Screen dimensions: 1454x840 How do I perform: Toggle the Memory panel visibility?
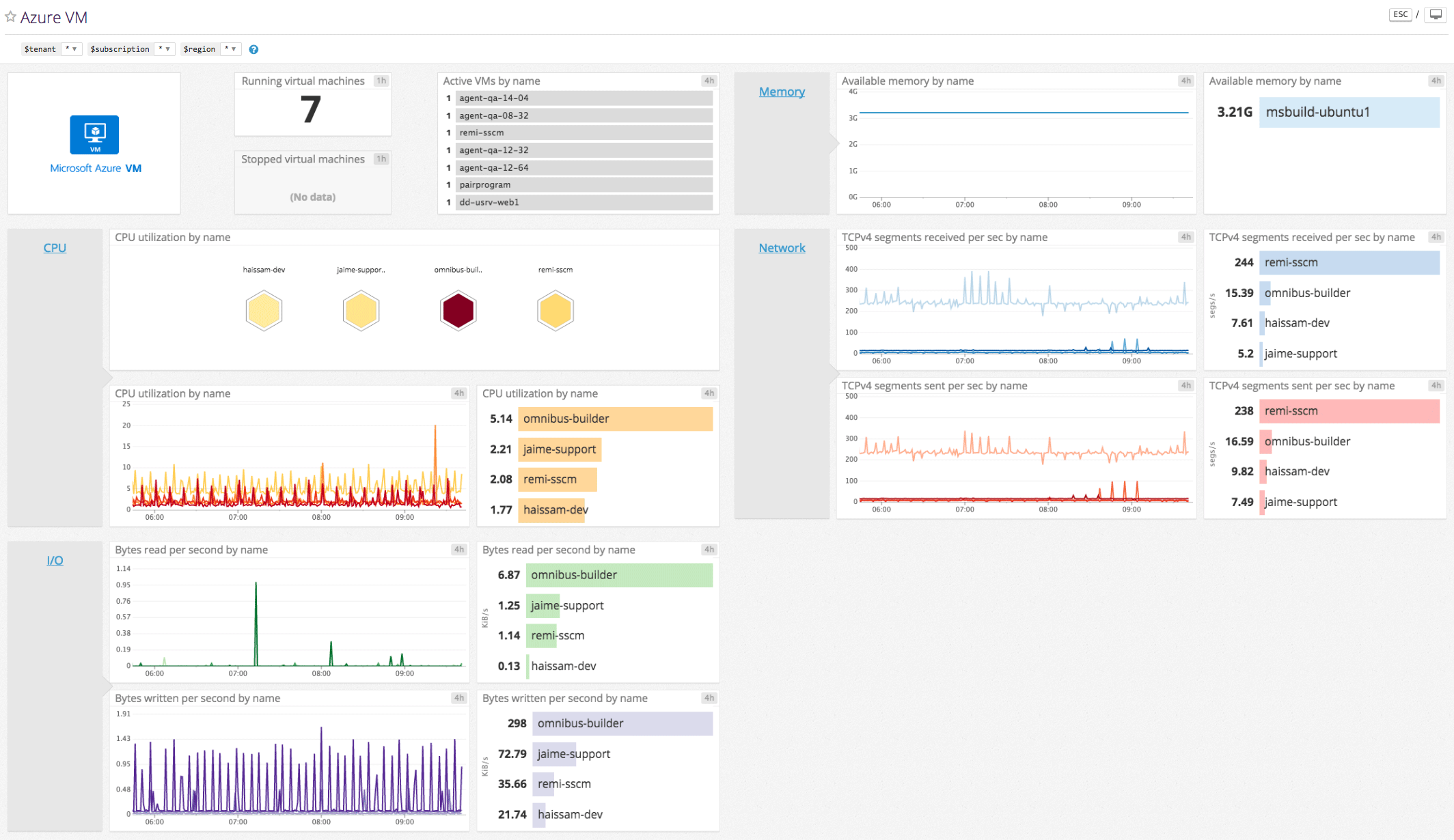pyautogui.click(x=782, y=90)
